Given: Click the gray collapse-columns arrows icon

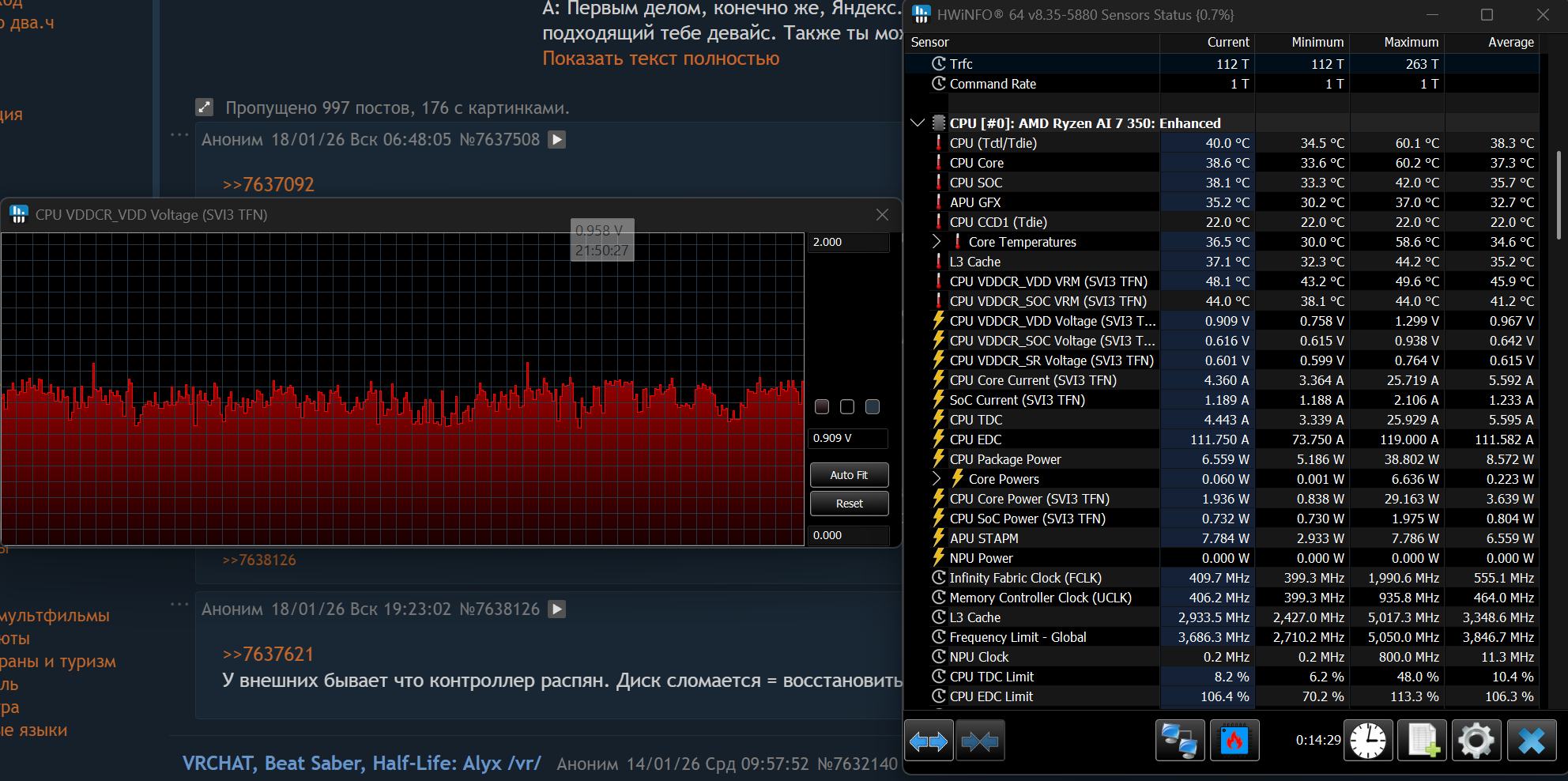Looking at the screenshot, I should (980, 741).
